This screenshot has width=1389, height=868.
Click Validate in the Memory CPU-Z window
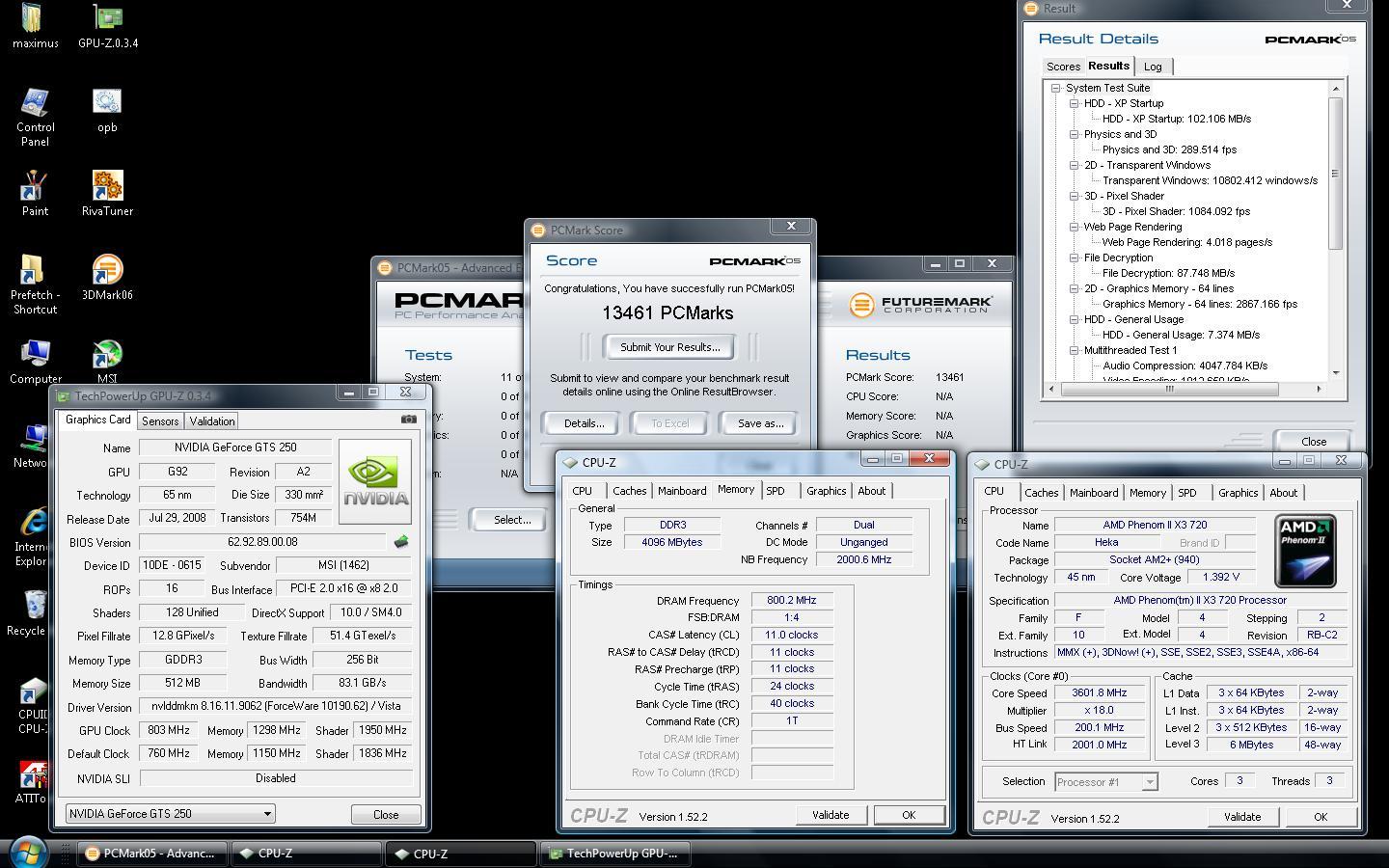[831, 815]
